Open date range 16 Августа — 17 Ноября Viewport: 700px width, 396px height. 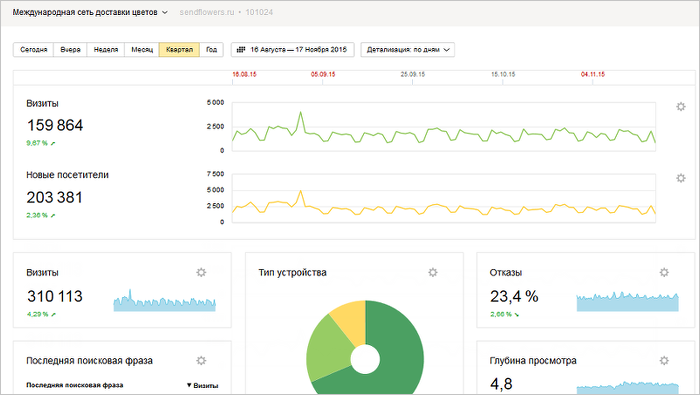click(x=292, y=50)
